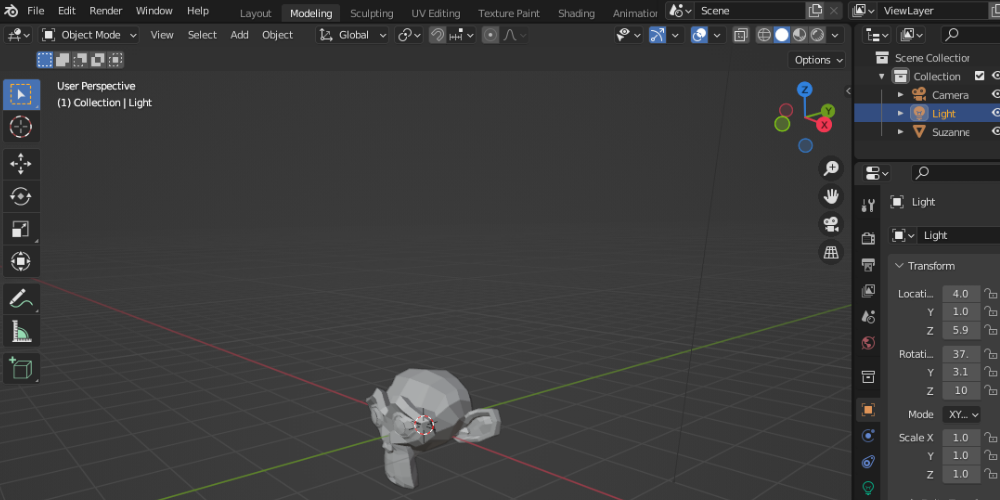Switch to the Sculpting workspace tab
Screen dimensions: 1000x500
coord(371,13)
